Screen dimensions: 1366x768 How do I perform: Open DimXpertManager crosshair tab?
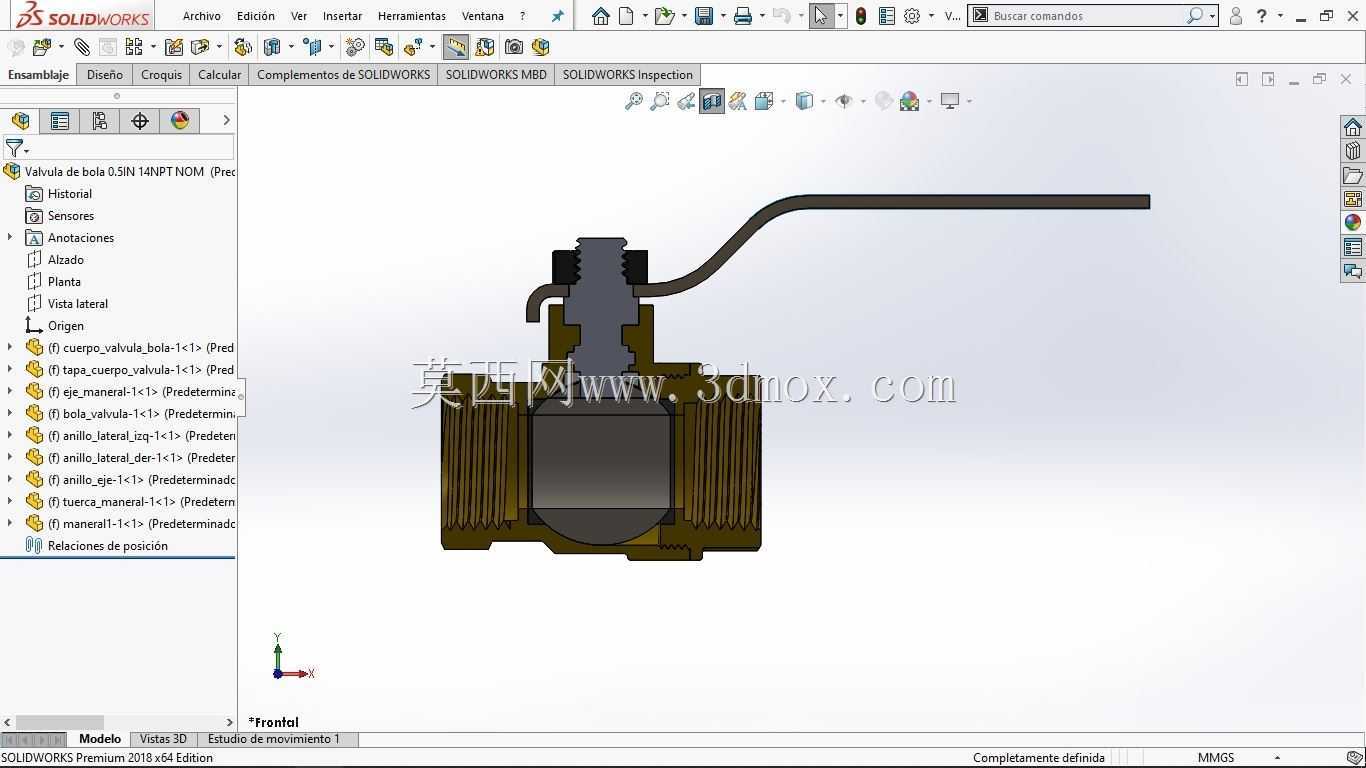(140, 121)
